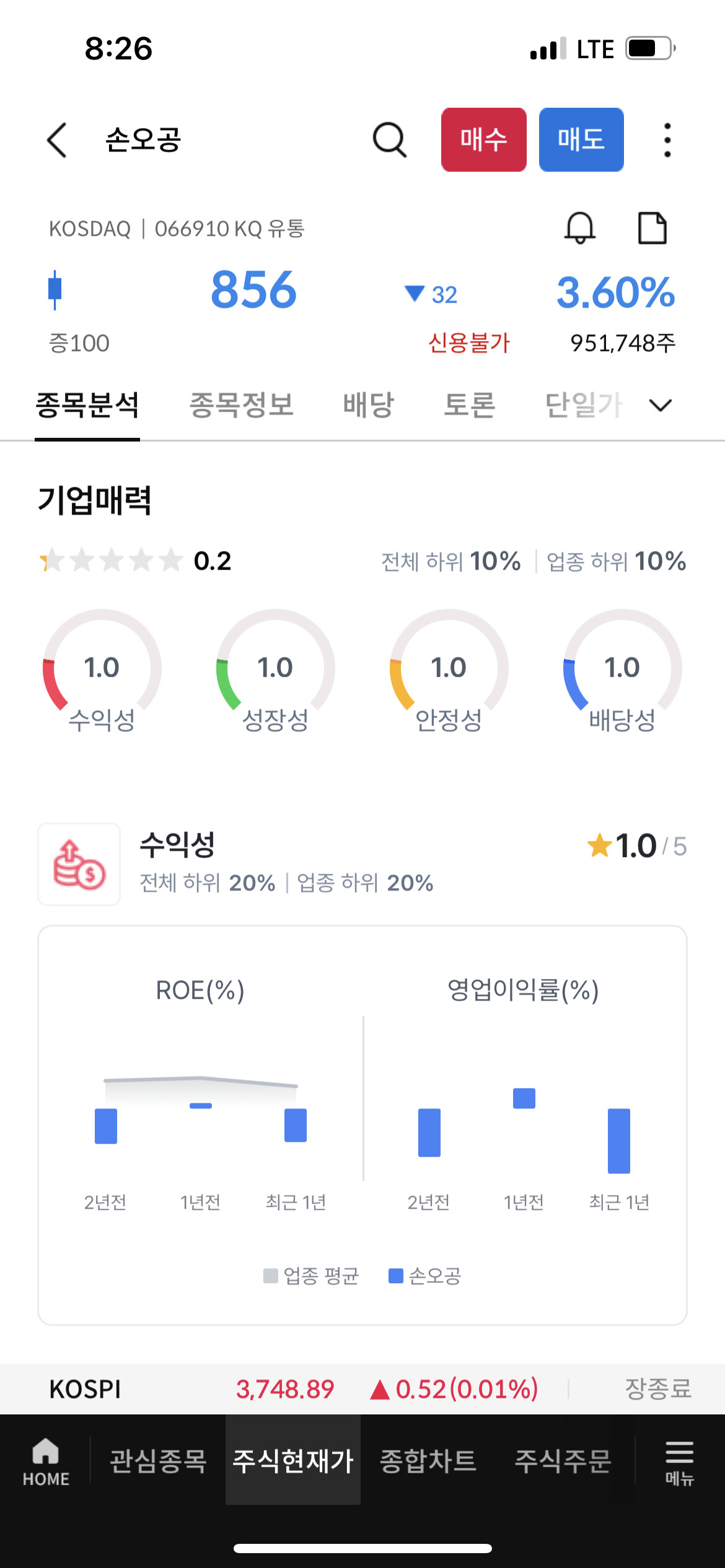Screen dimensions: 725x1568
Task: Open 종합차트 in bottom navigation
Action: (x=428, y=1460)
